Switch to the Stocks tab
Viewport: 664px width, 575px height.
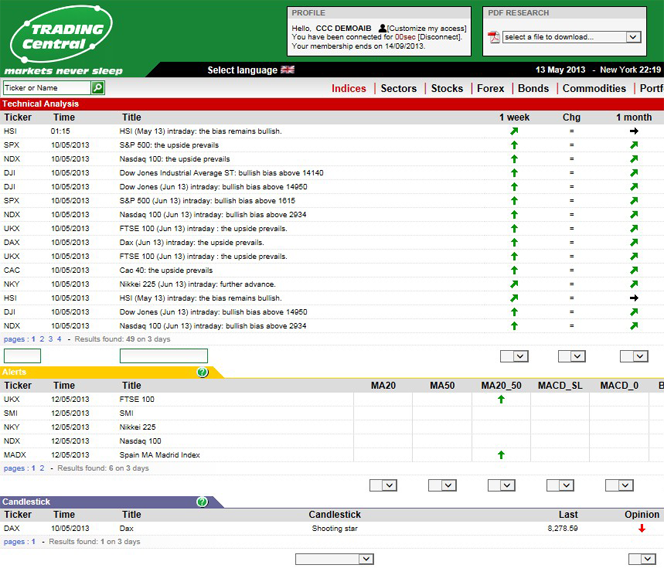447,88
